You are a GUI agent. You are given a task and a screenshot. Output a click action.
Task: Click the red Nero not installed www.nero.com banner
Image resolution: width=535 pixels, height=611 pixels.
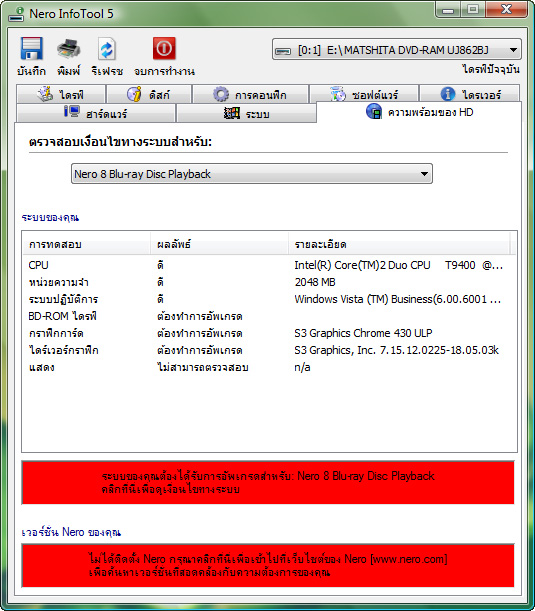pos(268,565)
